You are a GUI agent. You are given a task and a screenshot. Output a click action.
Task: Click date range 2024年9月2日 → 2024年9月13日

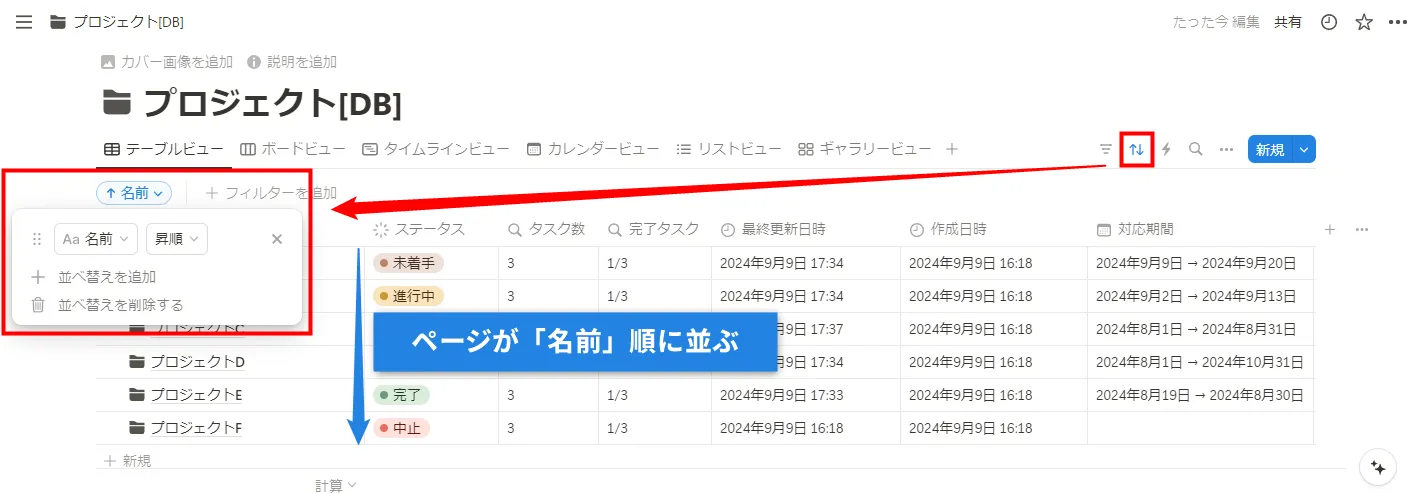1196,296
